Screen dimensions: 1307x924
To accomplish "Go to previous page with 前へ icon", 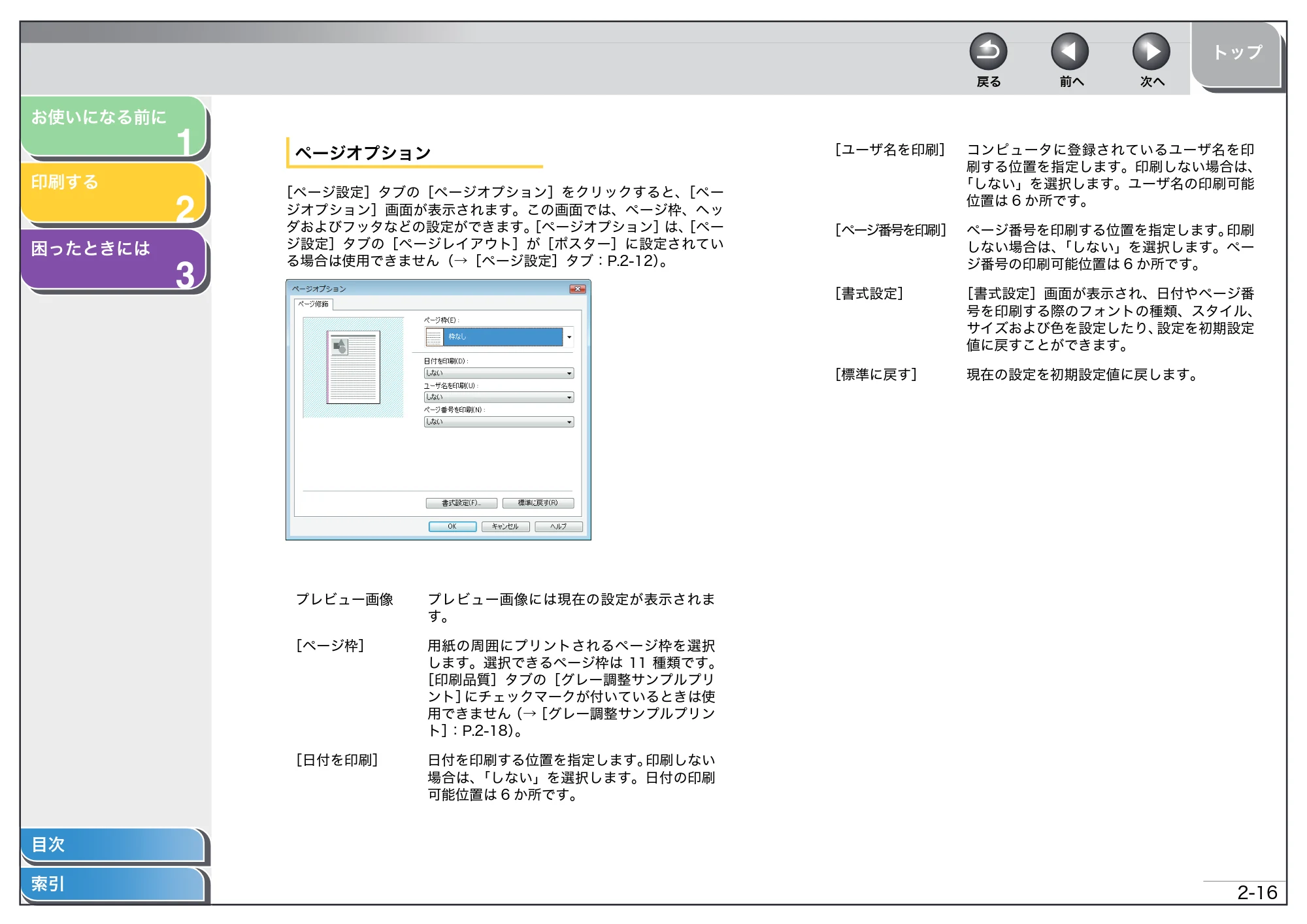I will [x=1070, y=52].
